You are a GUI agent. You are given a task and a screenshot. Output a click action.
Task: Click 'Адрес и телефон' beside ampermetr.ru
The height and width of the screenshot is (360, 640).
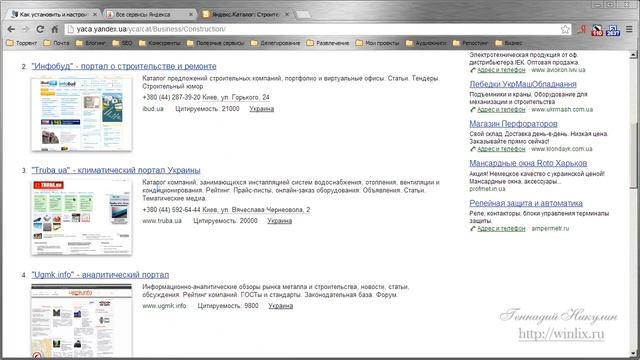point(501,229)
